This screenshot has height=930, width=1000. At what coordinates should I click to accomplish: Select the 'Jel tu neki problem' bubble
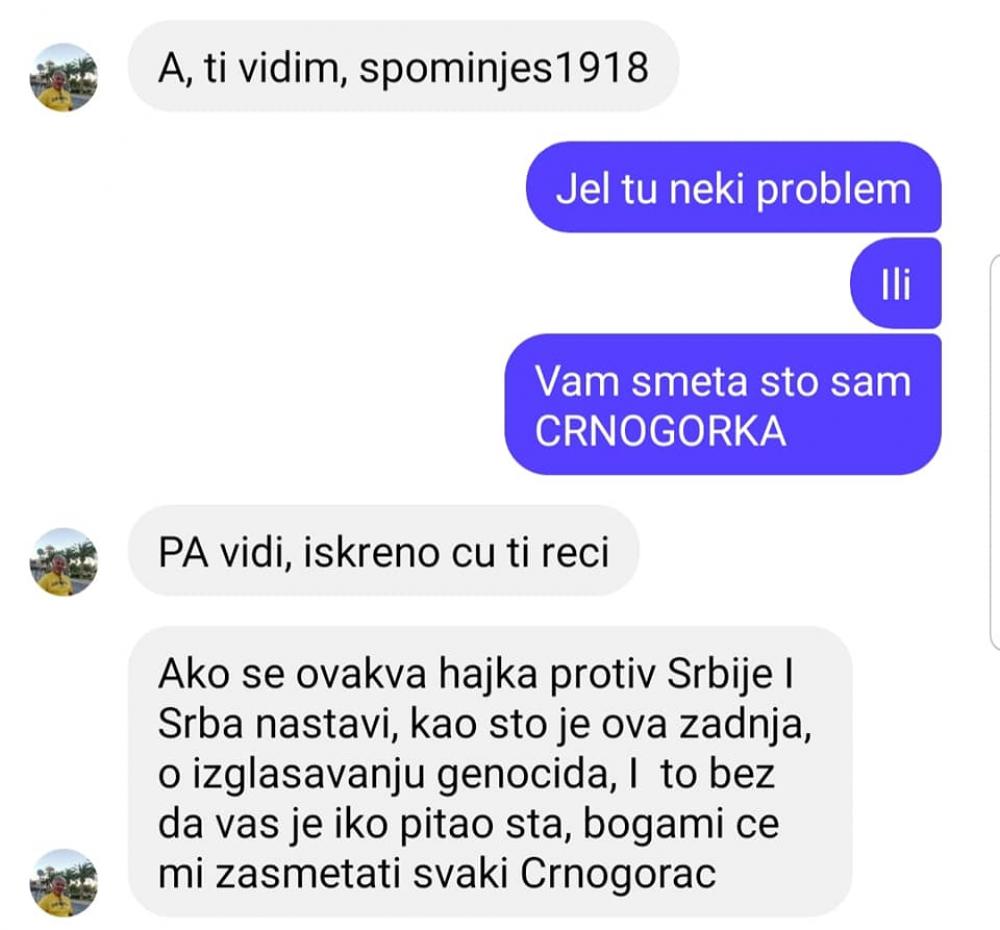(733, 188)
